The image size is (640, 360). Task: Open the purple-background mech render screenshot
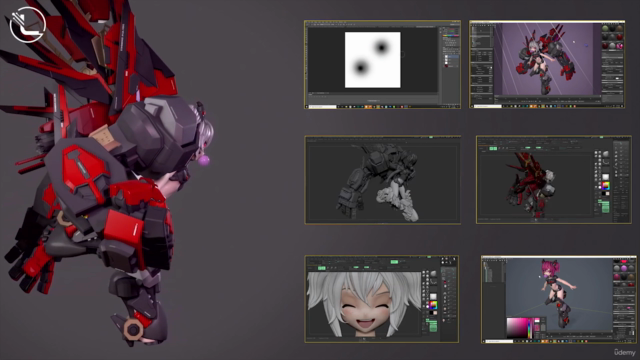tap(547, 64)
